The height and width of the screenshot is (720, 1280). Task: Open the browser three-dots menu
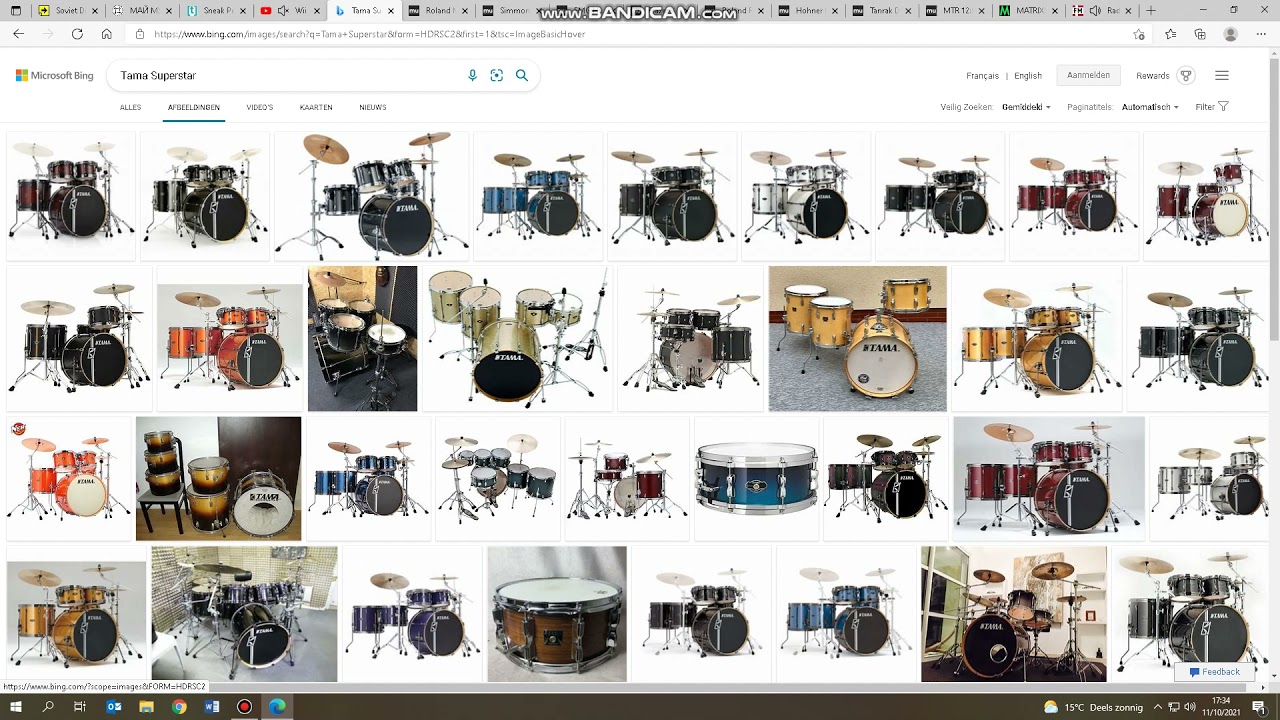click(x=1260, y=34)
